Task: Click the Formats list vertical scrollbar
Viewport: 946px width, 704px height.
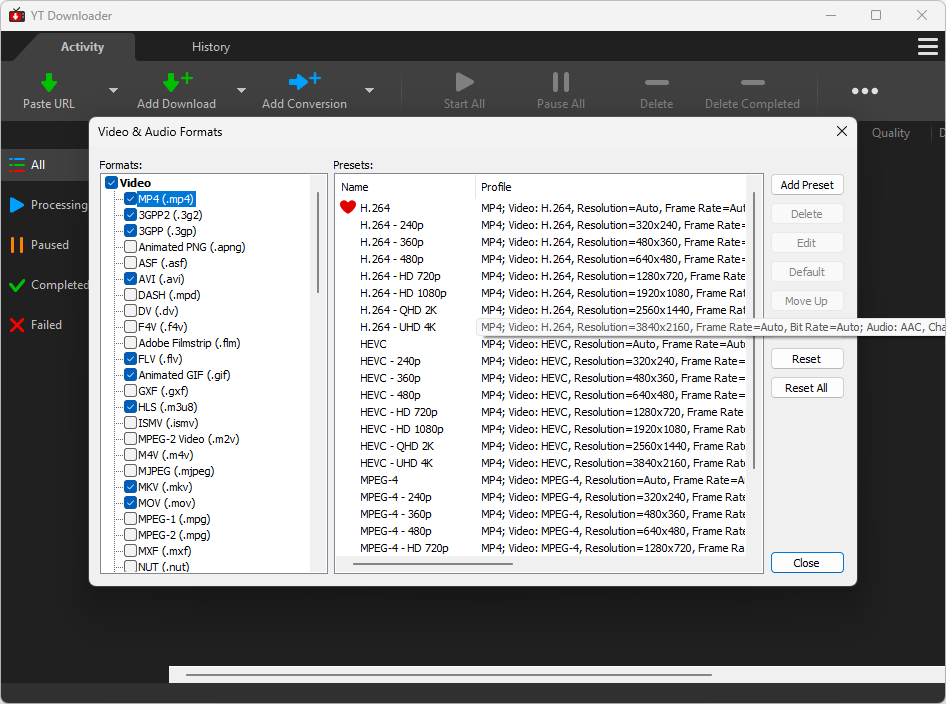Action: (318, 243)
